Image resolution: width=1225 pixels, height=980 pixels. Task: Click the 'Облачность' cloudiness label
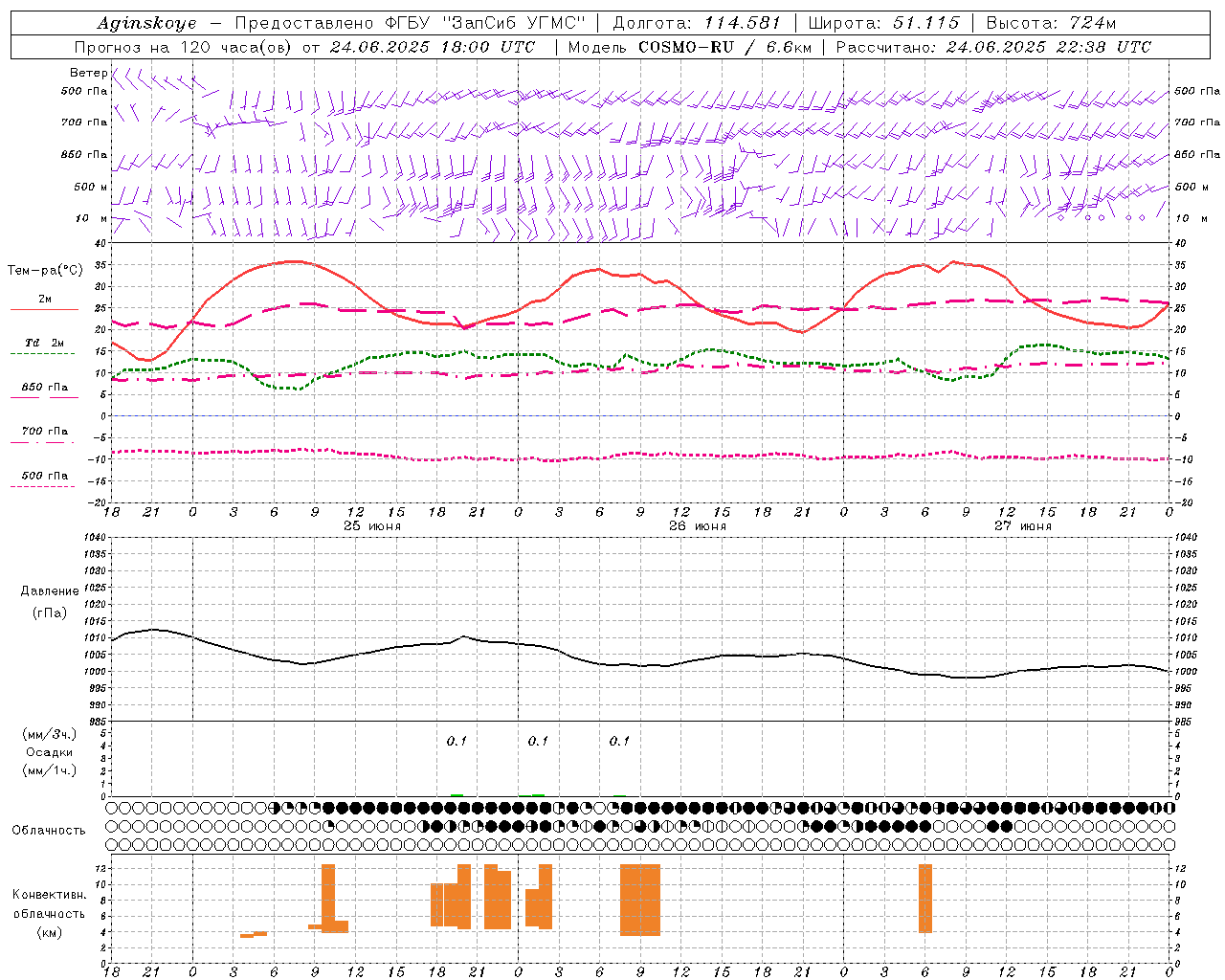click(49, 831)
